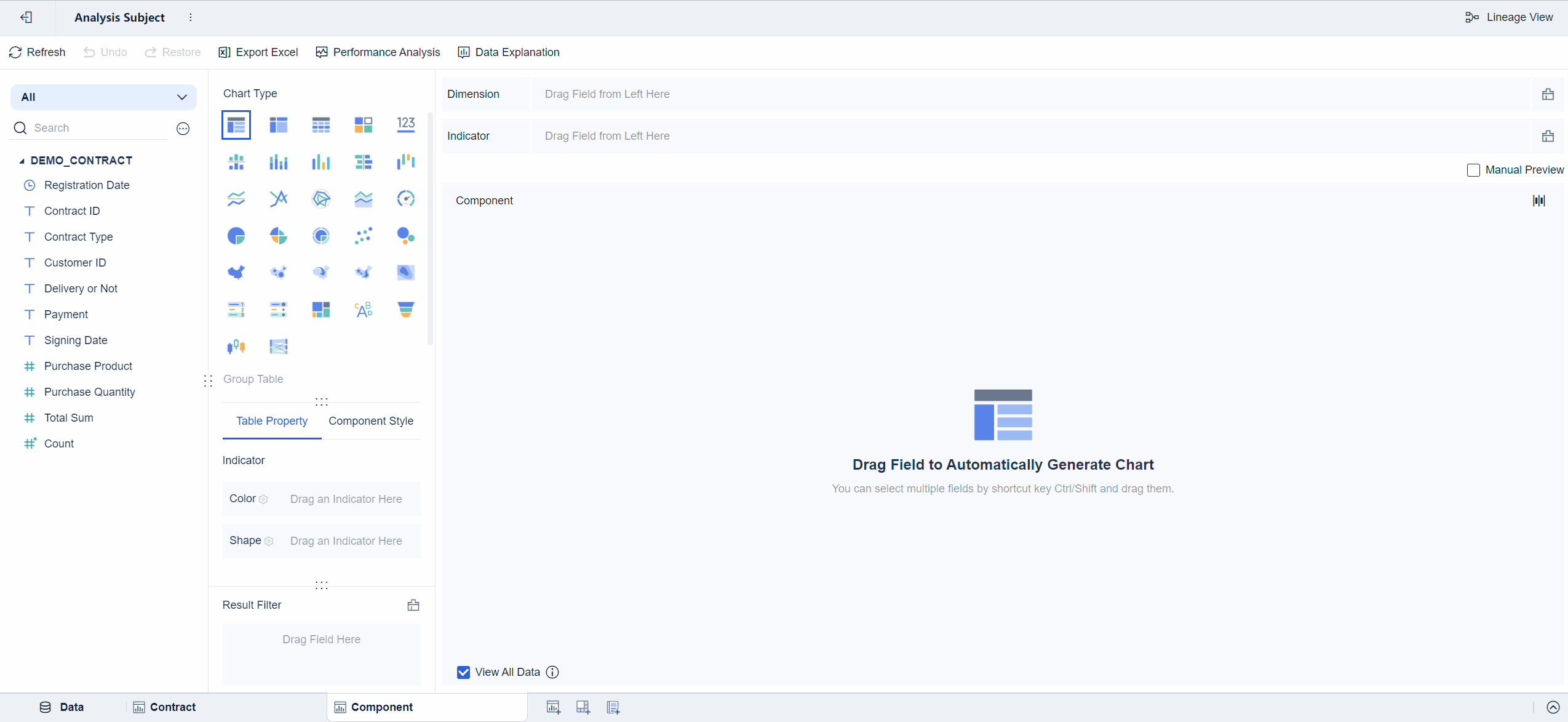Collapse the DEMO_CONTRACT field list

click(22, 160)
